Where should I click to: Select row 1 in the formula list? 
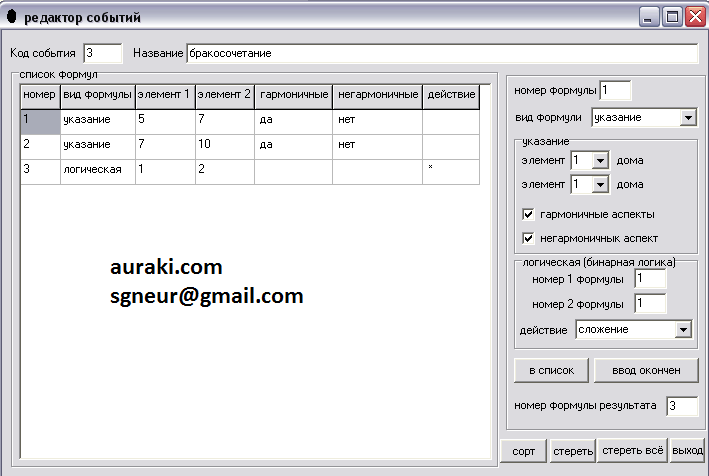click(40, 121)
